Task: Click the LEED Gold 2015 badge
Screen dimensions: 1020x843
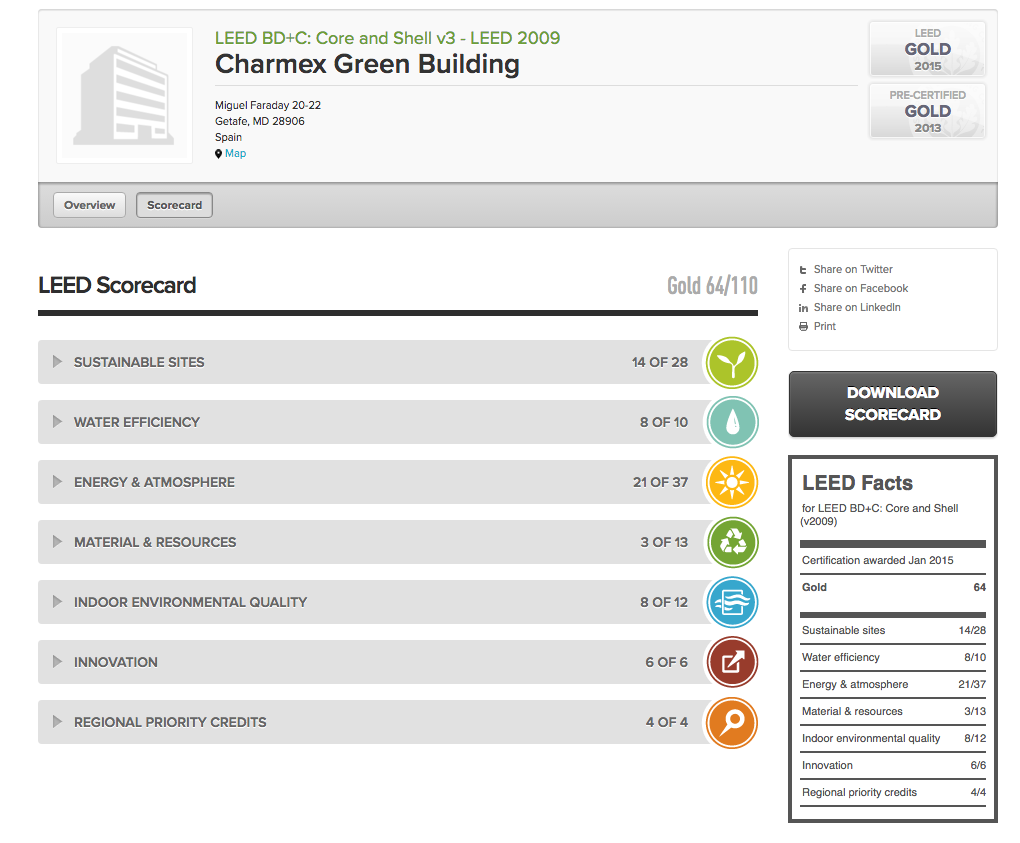Action: [x=927, y=49]
